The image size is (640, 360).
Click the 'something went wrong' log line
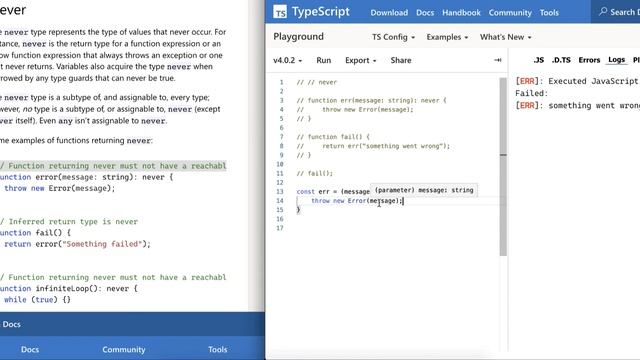click(x=577, y=105)
